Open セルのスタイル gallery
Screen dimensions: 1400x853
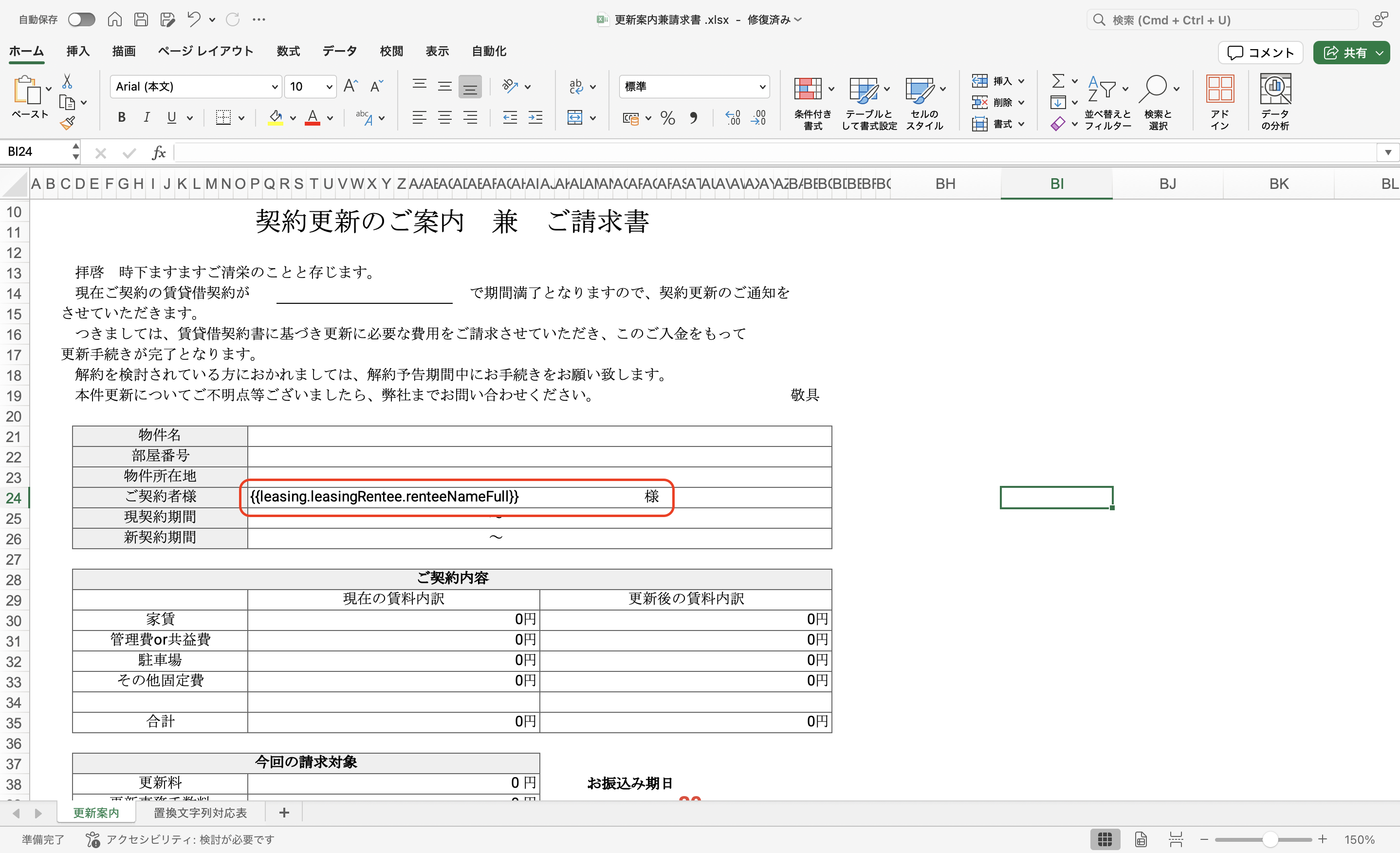point(924,102)
